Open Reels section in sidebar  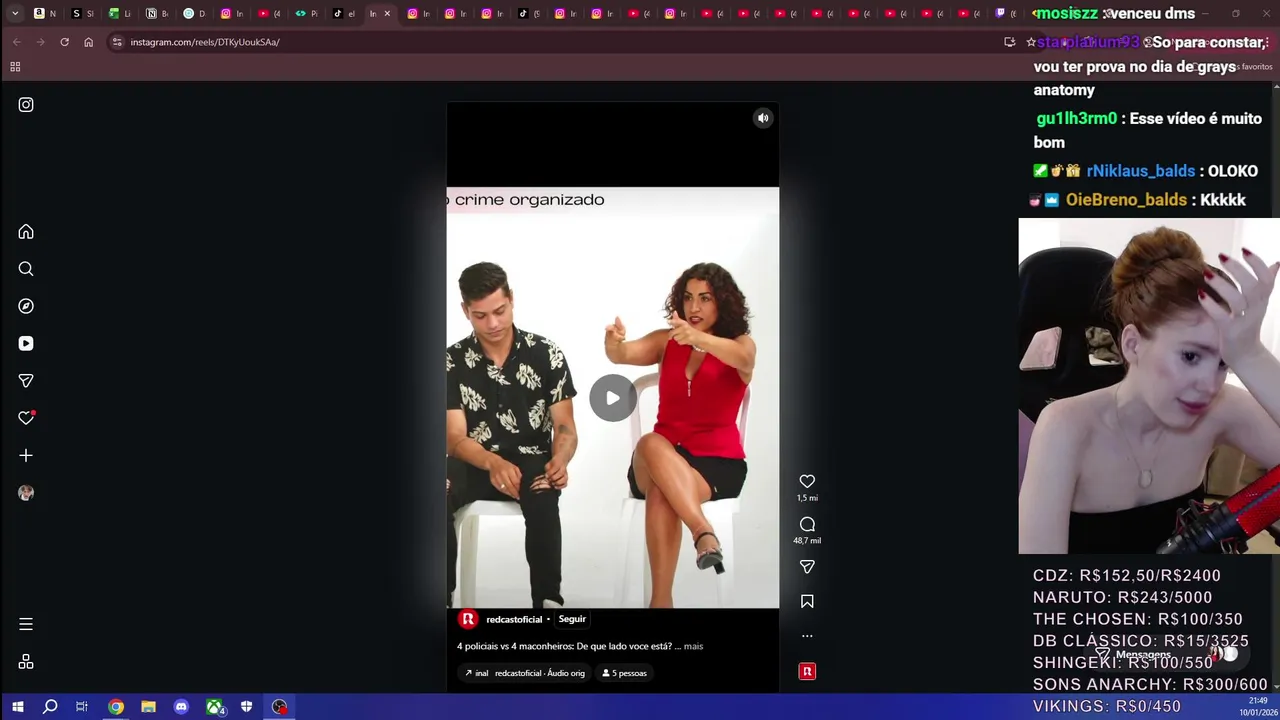pyautogui.click(x=26, y=343)
